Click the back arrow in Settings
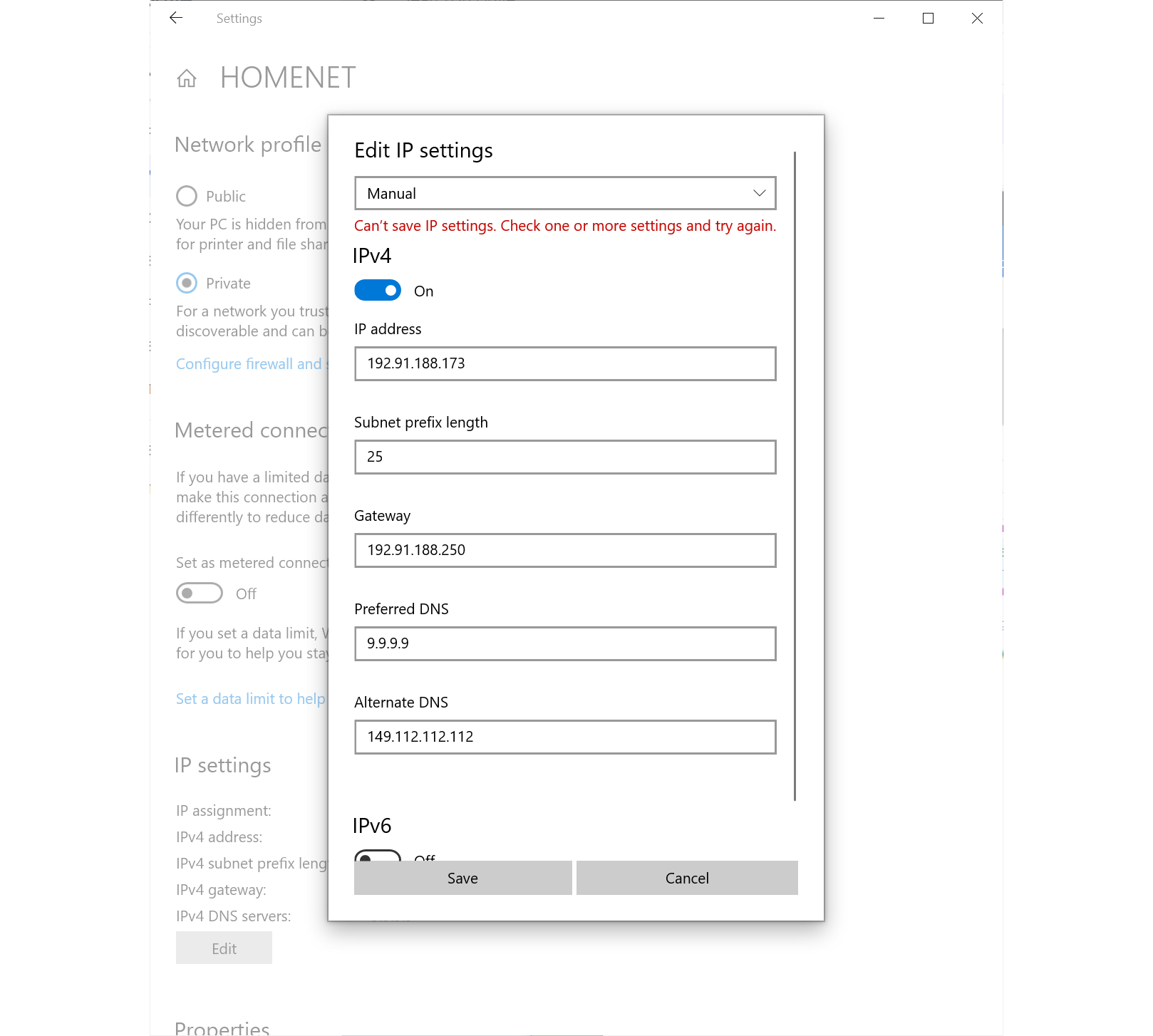This screenshot has height=1036, width=1153. pos(176,18)
